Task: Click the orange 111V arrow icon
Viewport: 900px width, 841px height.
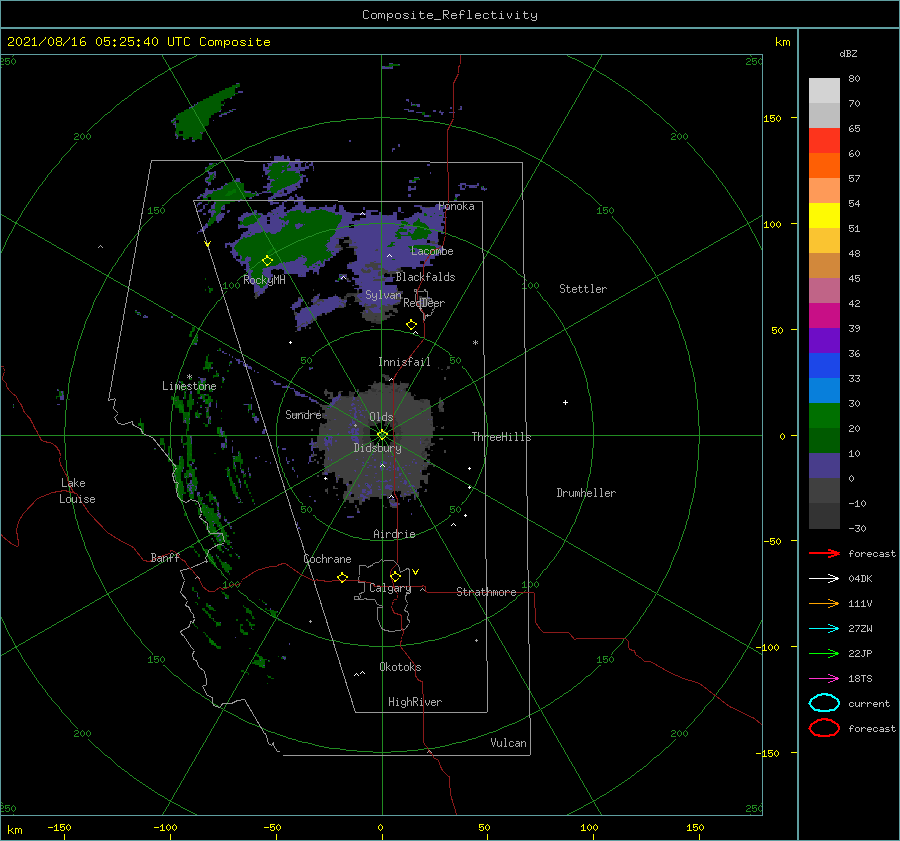Action: (x=824, y=603)
